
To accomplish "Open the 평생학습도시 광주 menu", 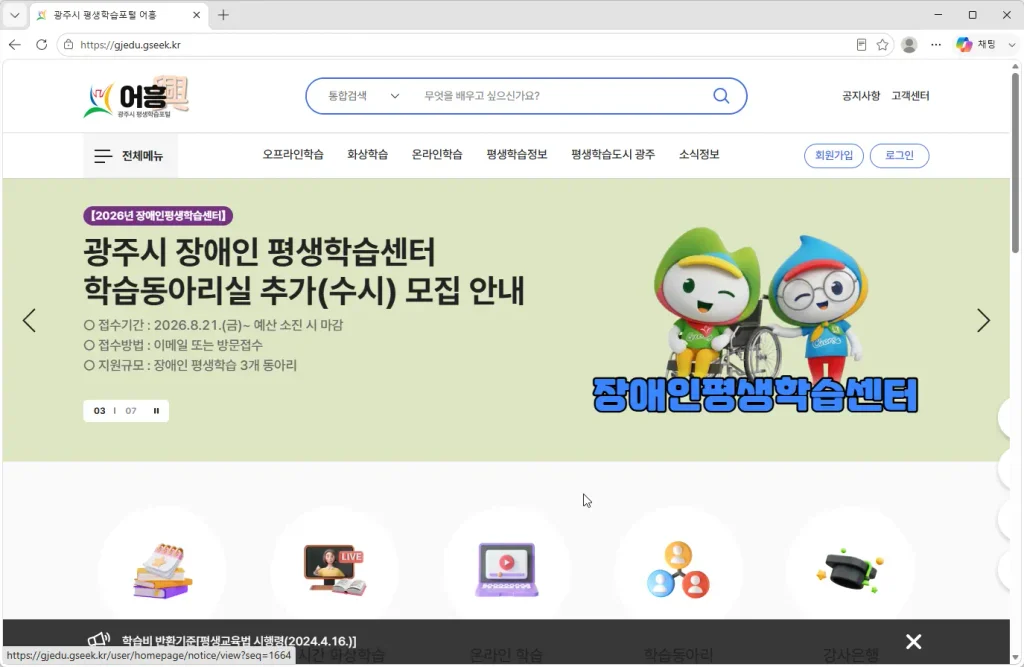I will point(613,154).
